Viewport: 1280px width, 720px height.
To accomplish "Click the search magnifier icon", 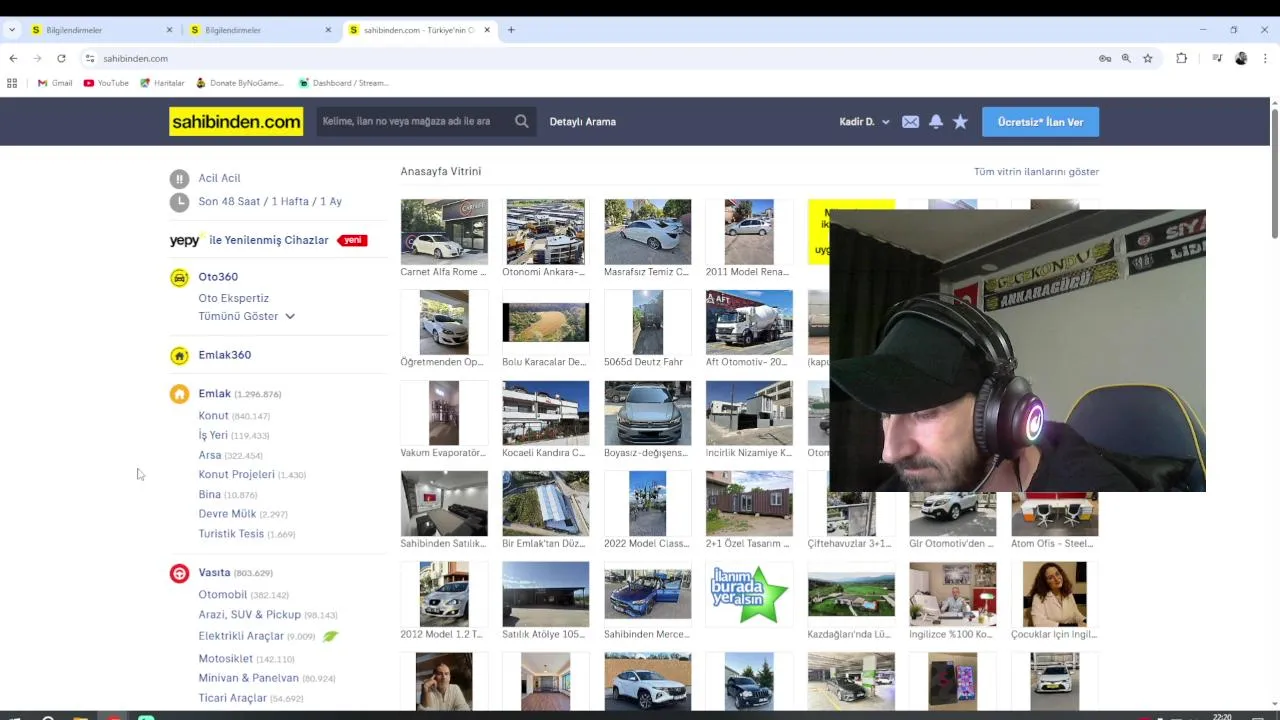I will point(521,121).
